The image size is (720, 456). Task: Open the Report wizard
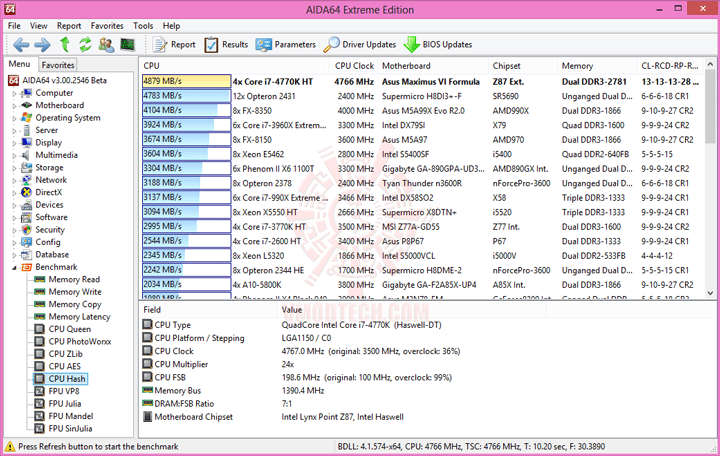(x=174, y=45)
